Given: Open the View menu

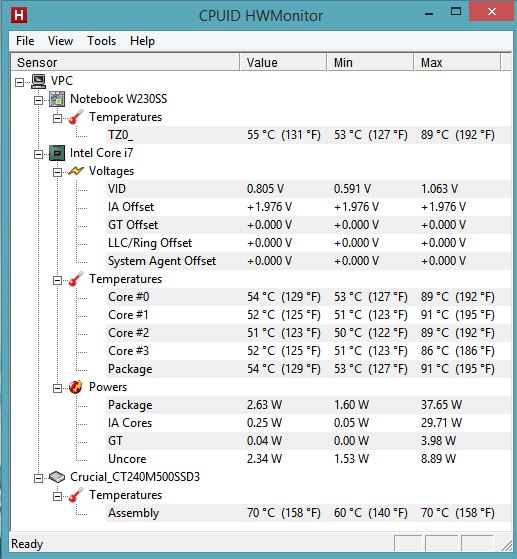Looking at the screenshot, I should (61, 41).
